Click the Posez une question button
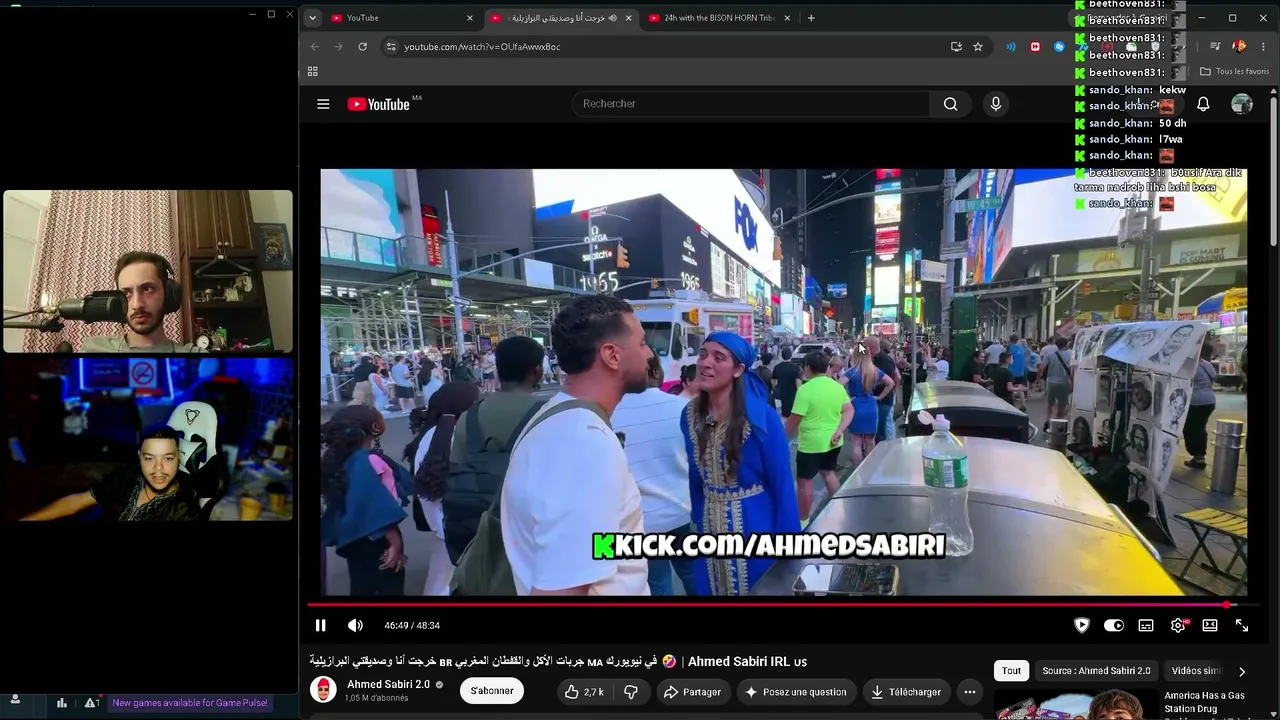1280x720 pixels. click(x=796, y=692)
